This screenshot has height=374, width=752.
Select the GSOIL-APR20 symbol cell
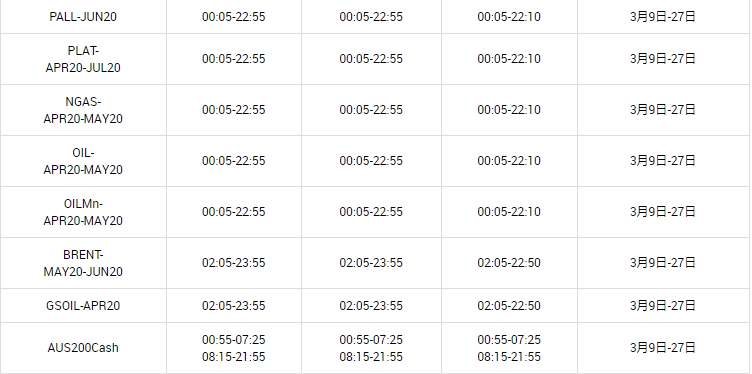click(x=83, y=306)
